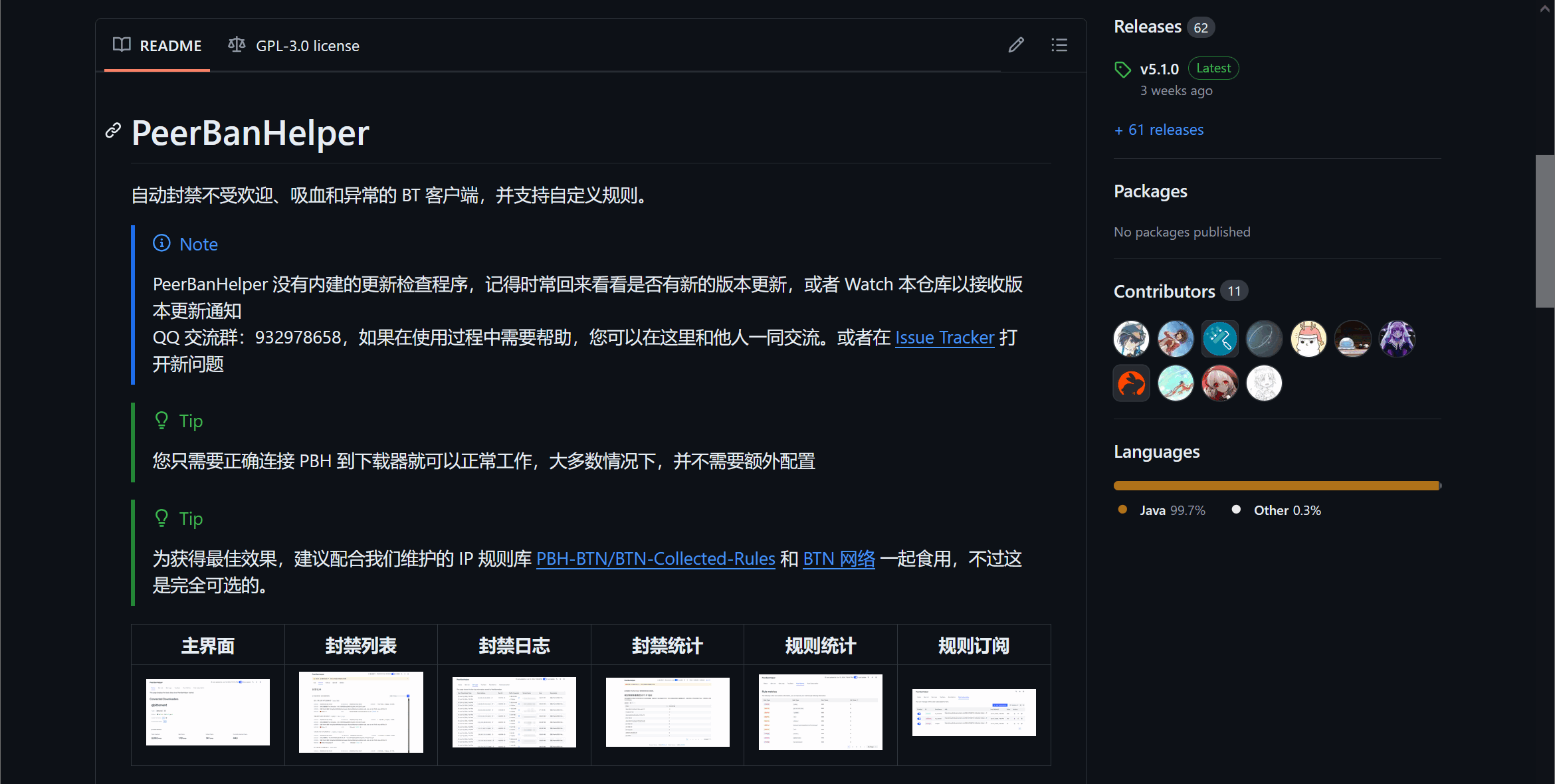Open first contributor avatar with dark hair
Viewport: 1555px width, 784px height.
(1131, 339)
